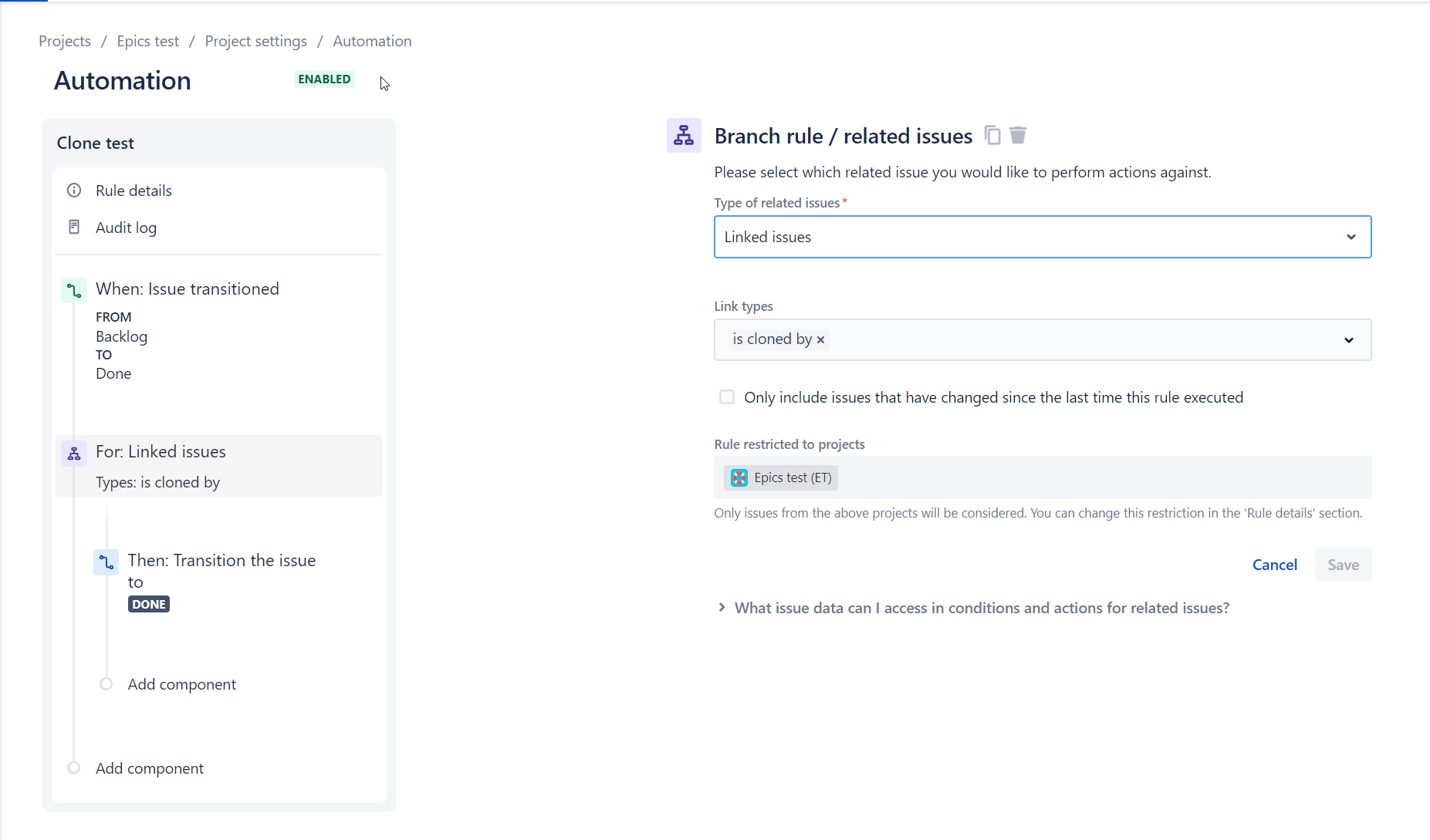Duplicate the branch rule using the copy icon
This screenshot has width=1430, height=840.
(x=992, y=135)
